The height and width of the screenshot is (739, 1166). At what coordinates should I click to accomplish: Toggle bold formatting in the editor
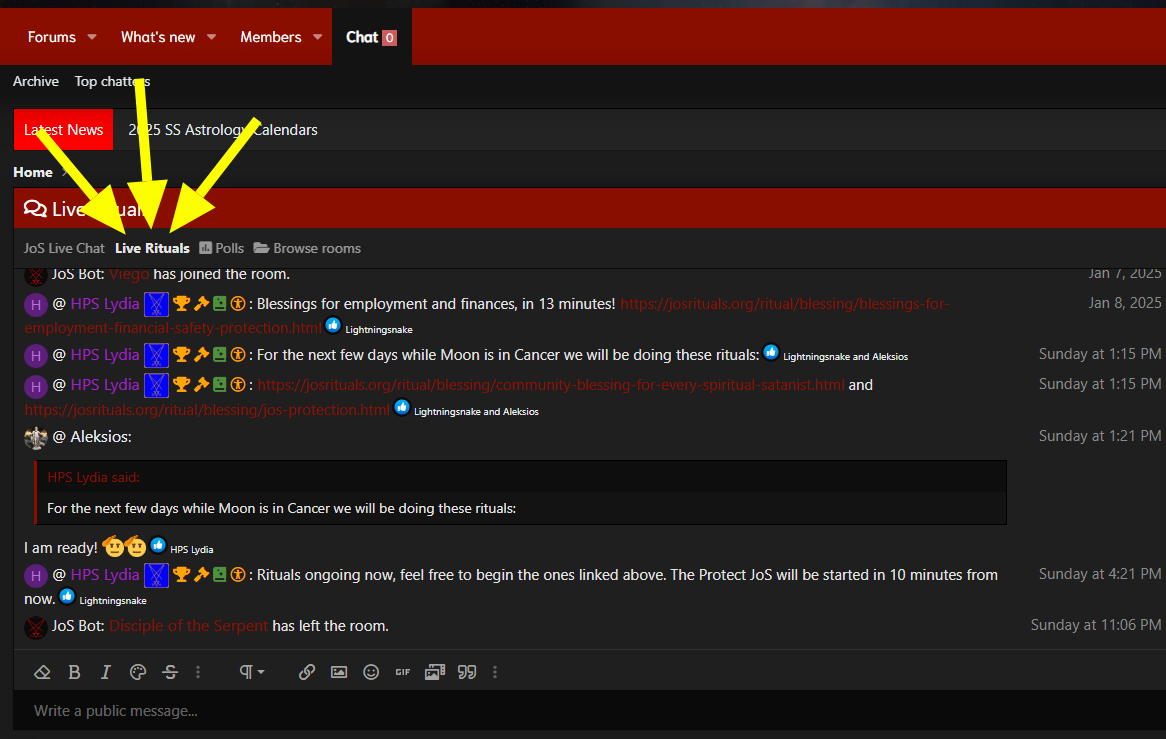pyautogui.click(x=74, y=672)
